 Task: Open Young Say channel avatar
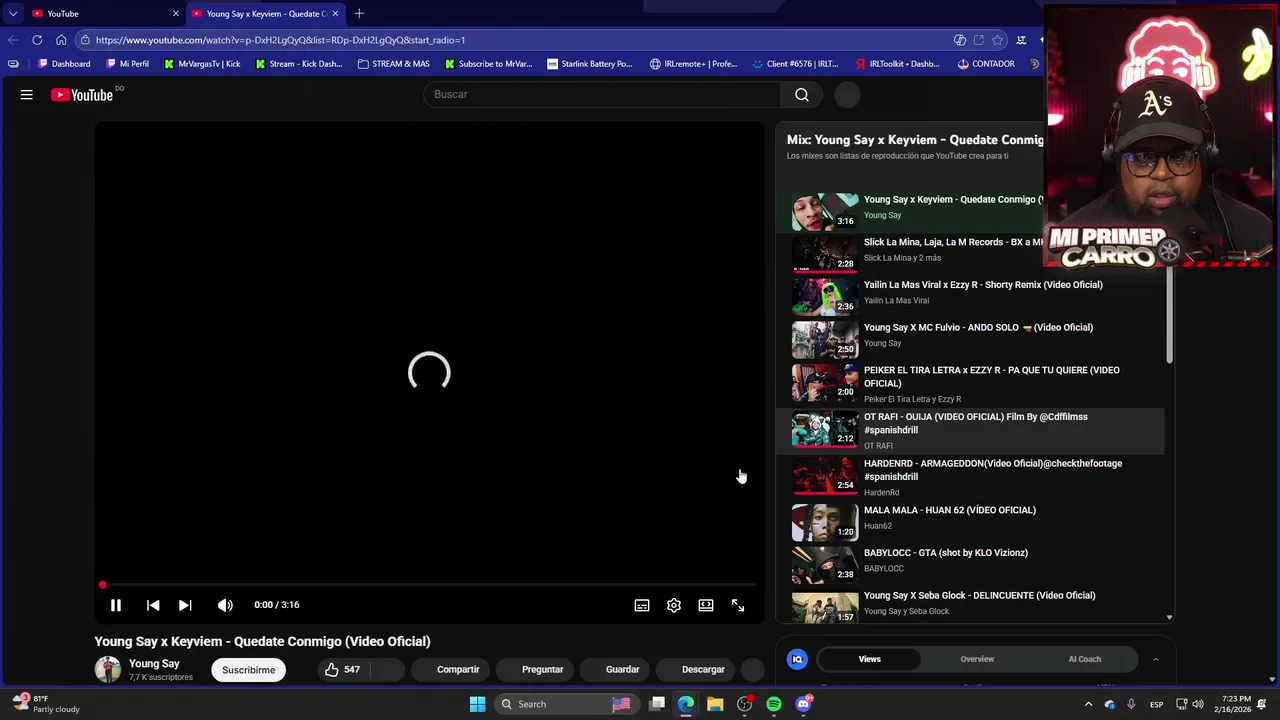(108, 669)
